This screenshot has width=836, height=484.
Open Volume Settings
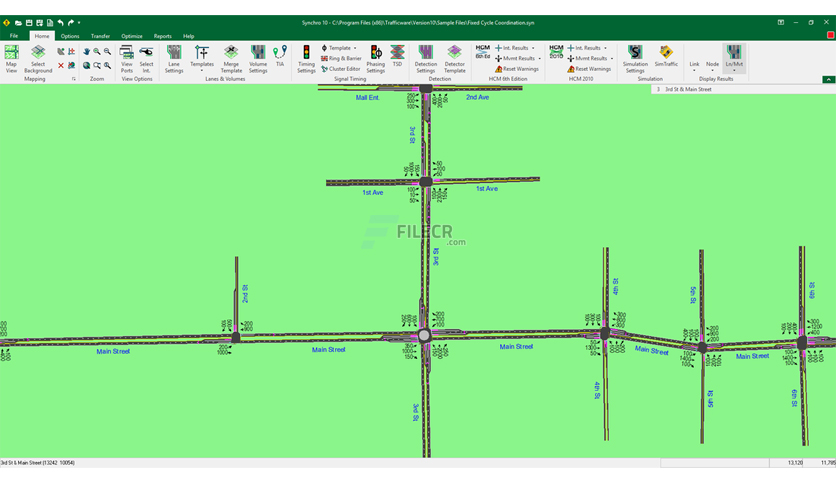click(258, 59)
